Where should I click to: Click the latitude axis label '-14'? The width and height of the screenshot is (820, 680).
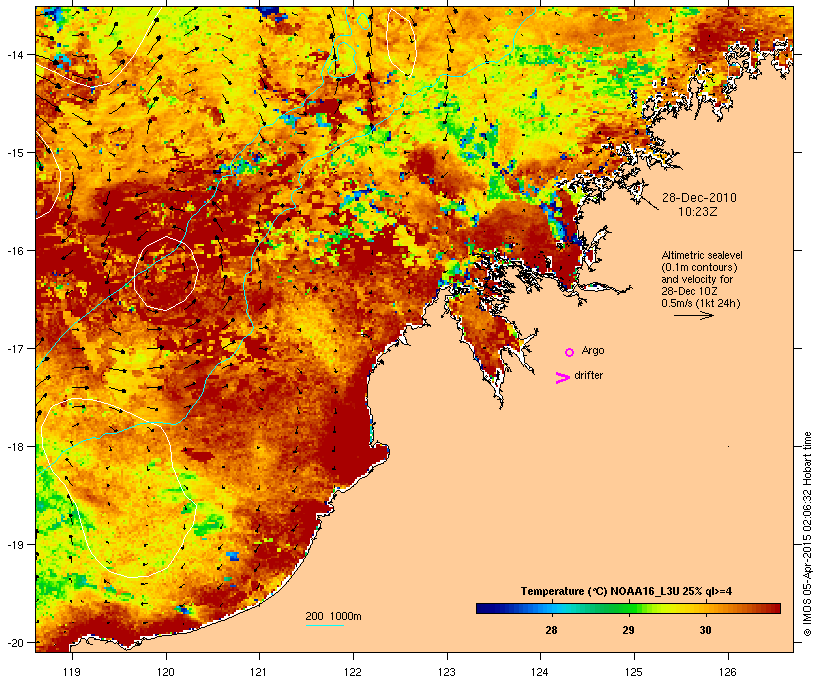[x=14, y=54]
